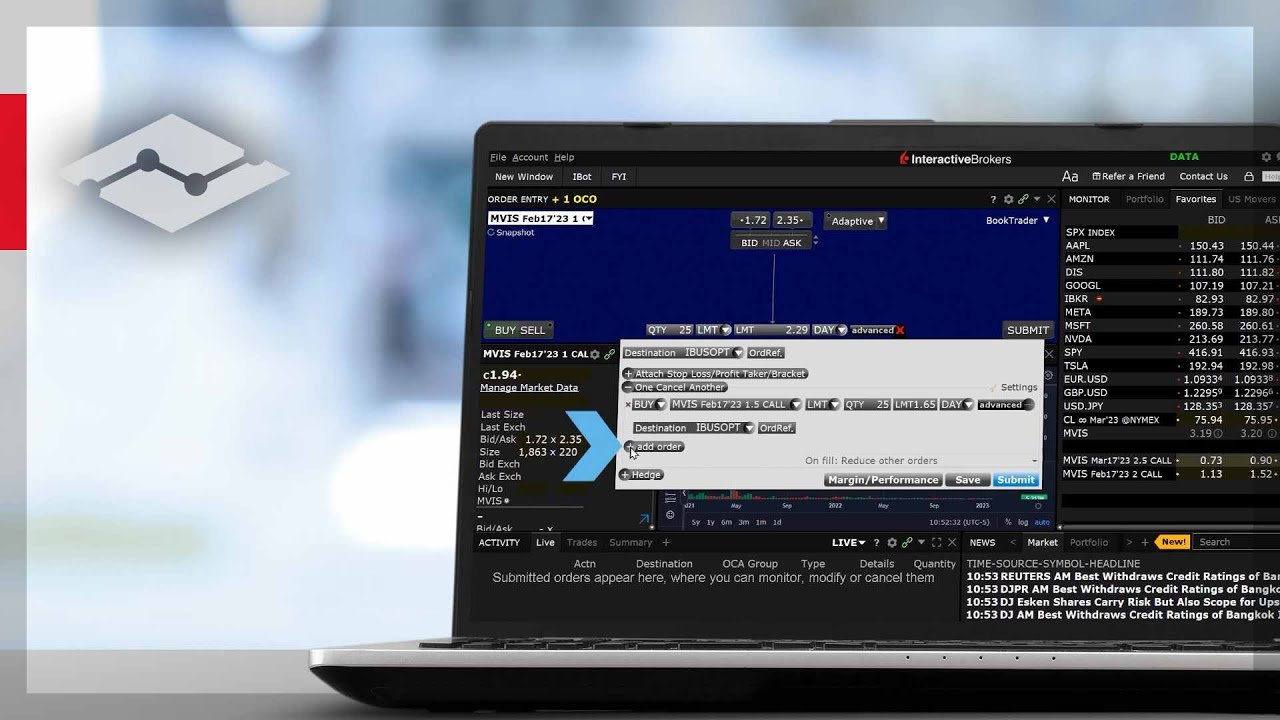Click Activity panel help question mark
This screenshot has height=720, width=1280.
[877, 542]
